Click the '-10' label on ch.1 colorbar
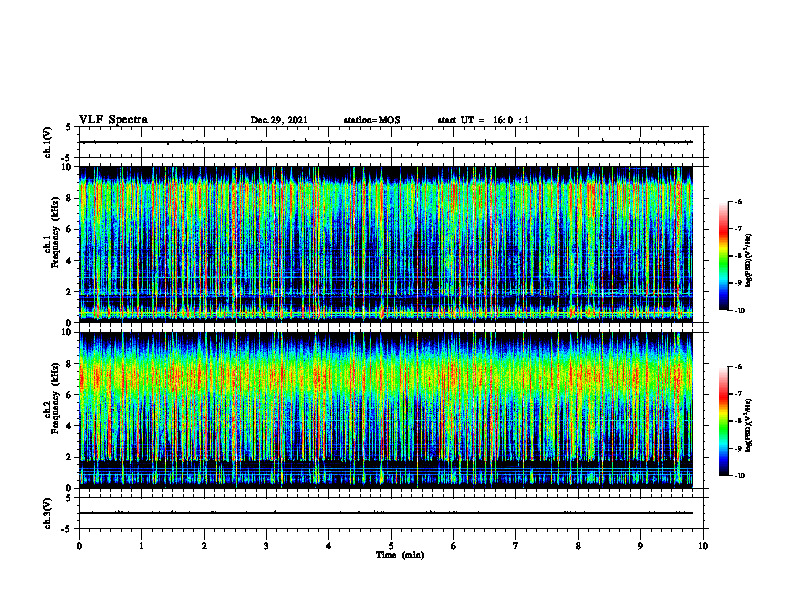Image resolution: width=792 pixels, height=612 pixels. pyautogui.click(x=739, y=310)
